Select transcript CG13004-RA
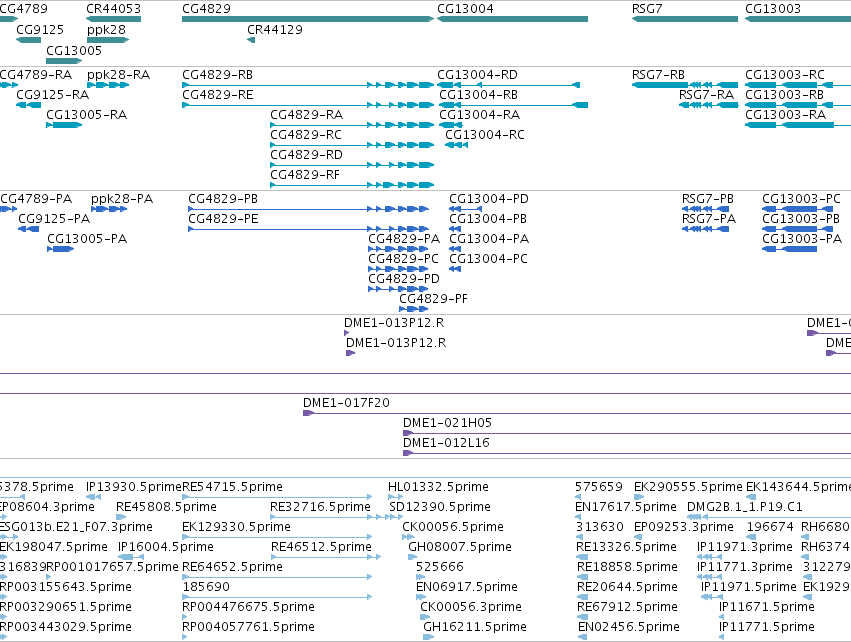 (450, 125)
